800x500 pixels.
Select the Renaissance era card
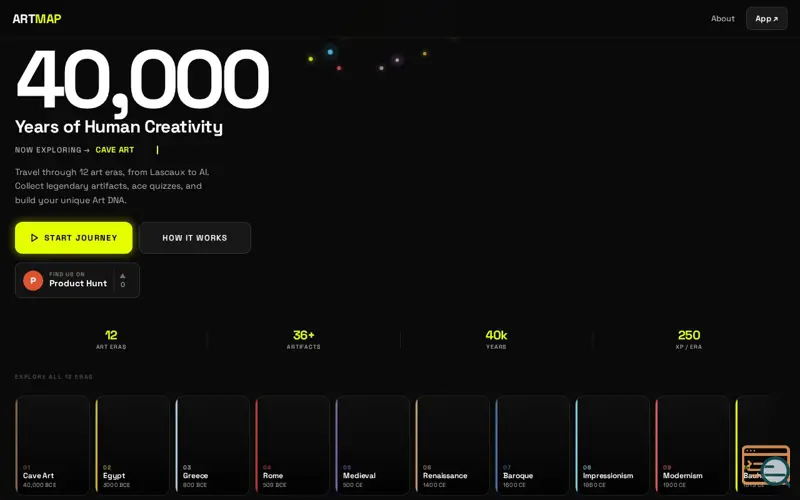tap(453, 445)
